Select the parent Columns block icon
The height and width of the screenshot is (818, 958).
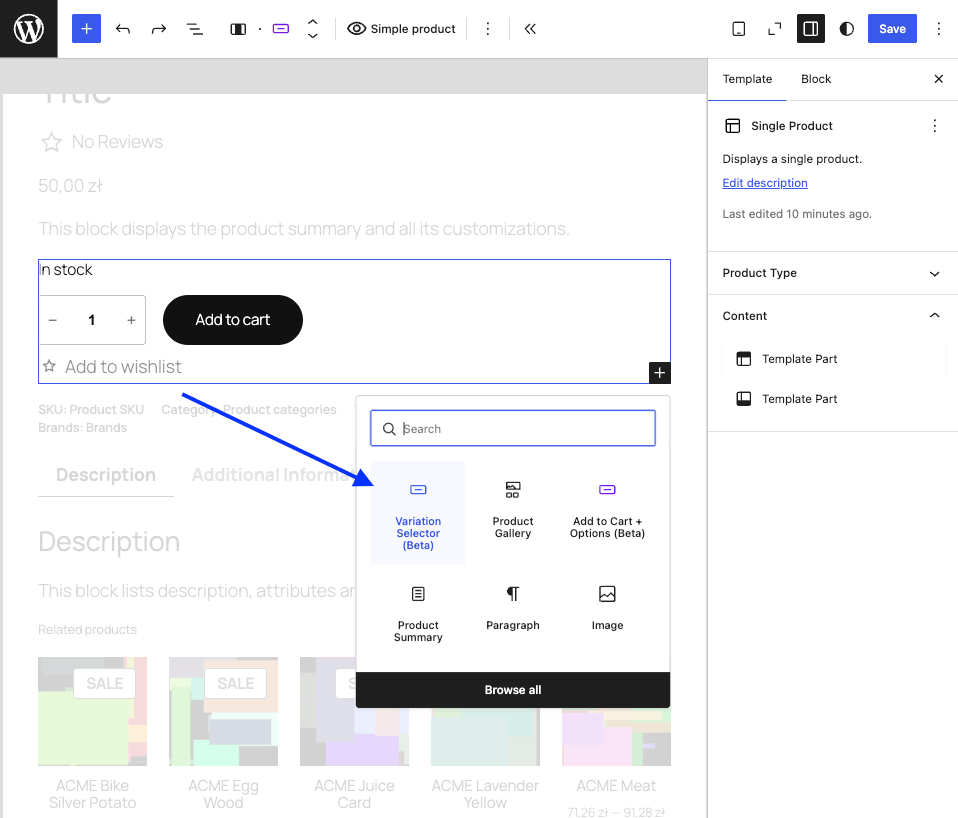238,29
